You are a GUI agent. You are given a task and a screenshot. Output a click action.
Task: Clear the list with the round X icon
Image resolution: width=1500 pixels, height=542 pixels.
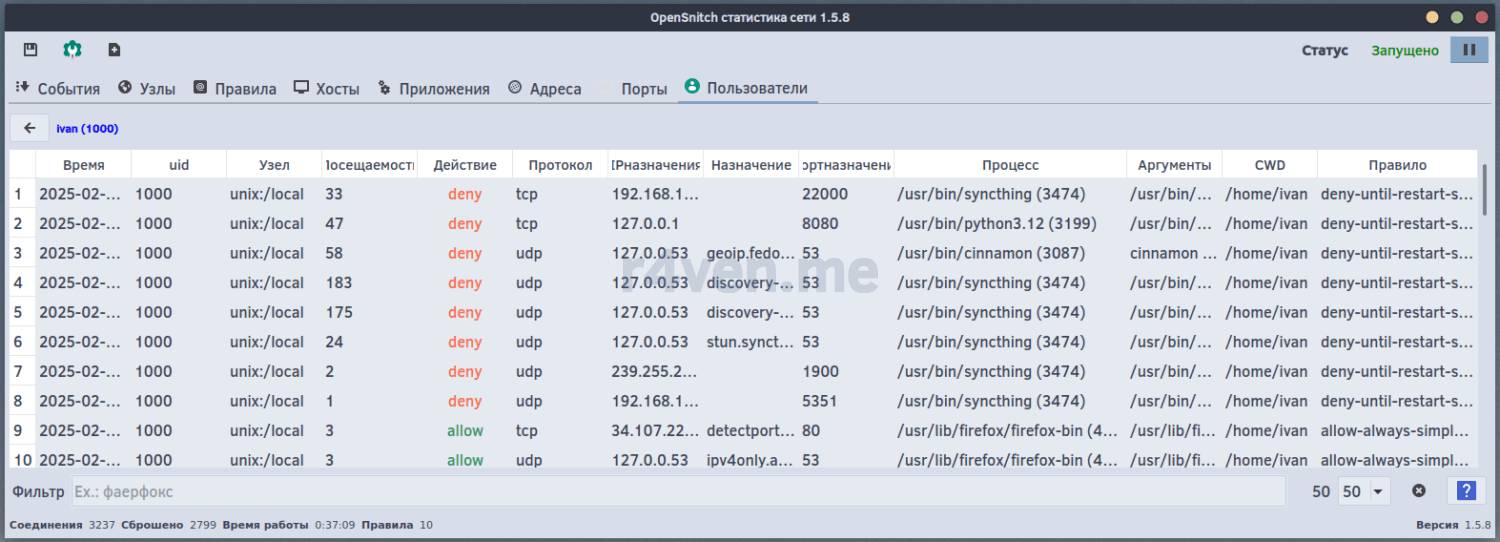pos(1418,491)
